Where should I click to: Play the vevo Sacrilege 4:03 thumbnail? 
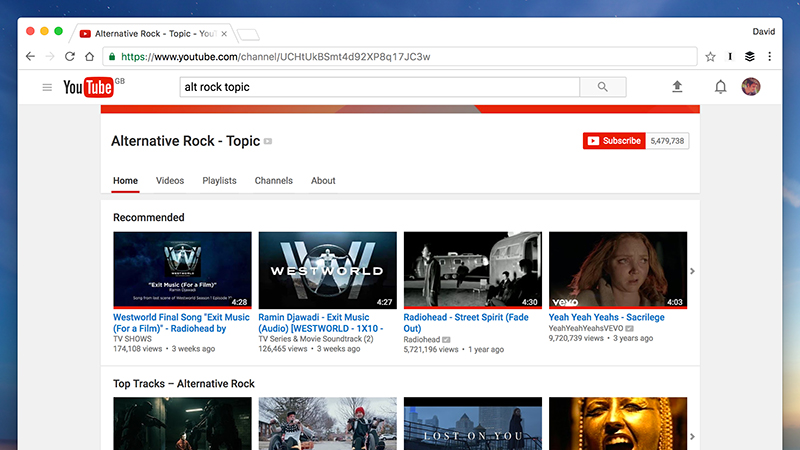[x=618, y=270]
